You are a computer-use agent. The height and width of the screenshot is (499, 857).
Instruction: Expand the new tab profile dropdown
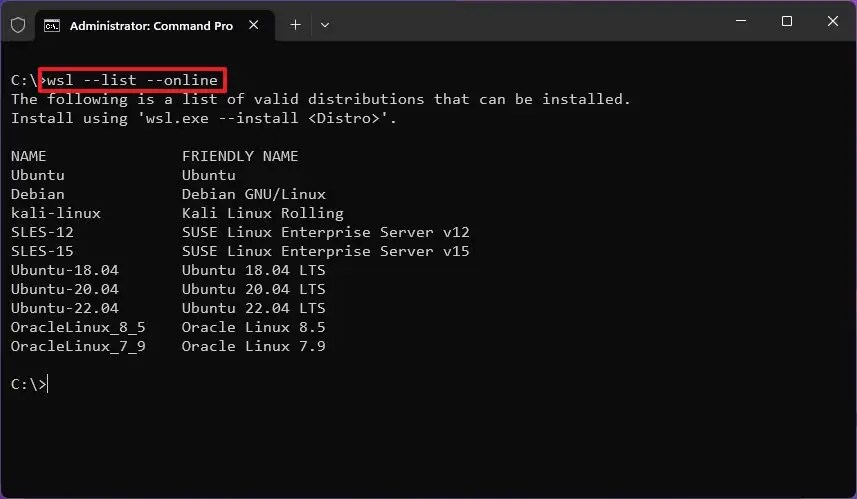[325, 25]
